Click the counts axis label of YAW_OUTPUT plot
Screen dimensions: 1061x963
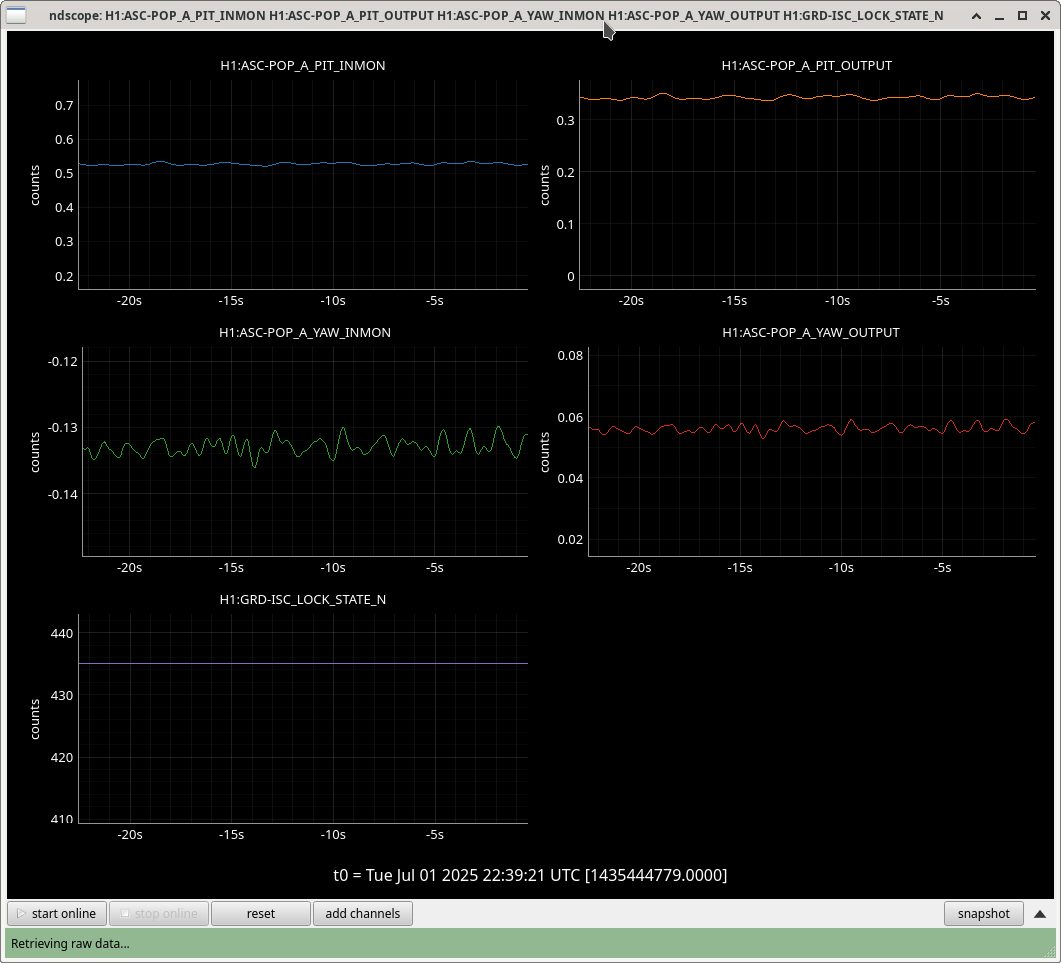coord(545,452)
